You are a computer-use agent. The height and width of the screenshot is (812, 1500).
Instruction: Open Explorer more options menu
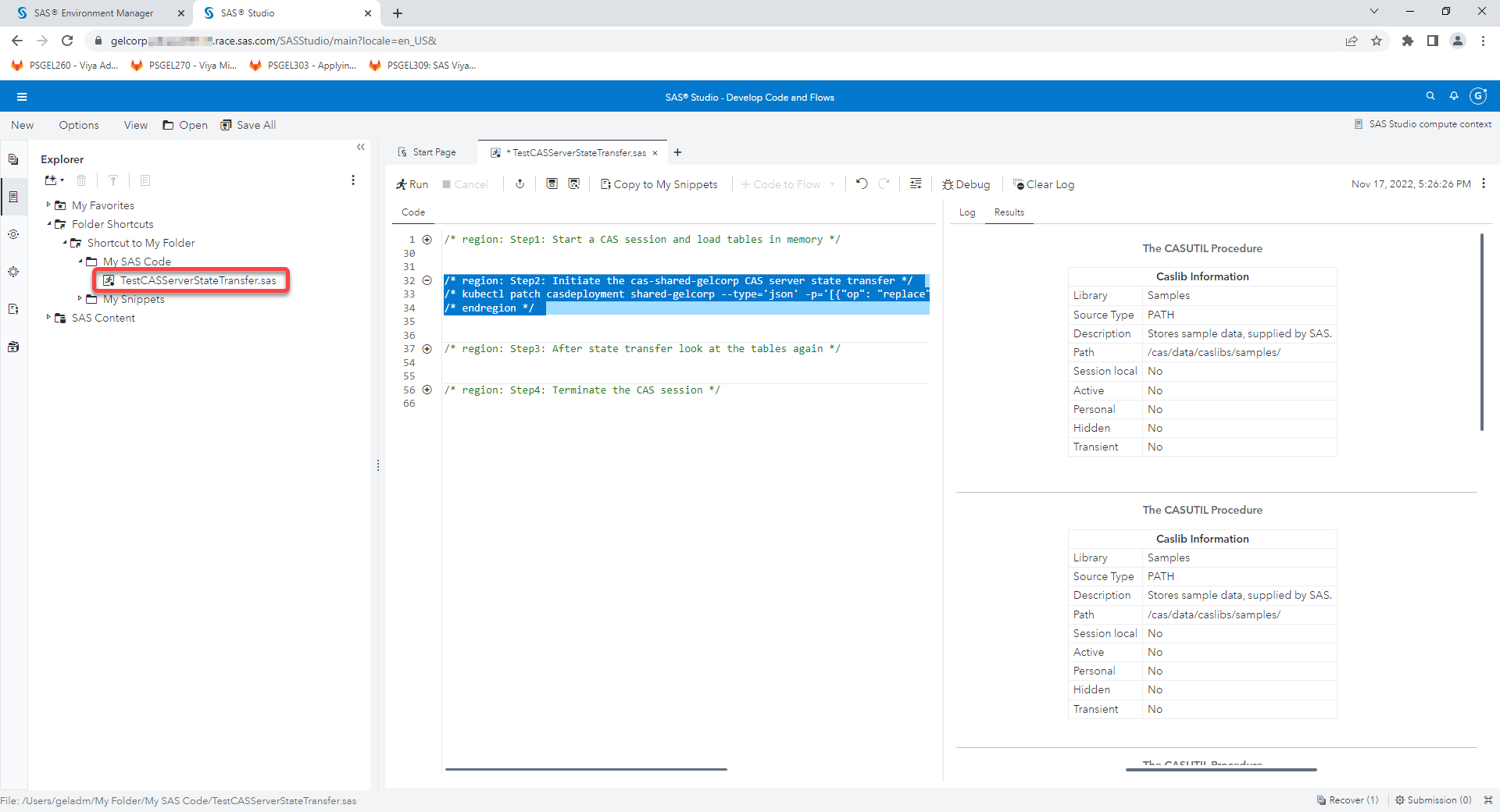353,180
